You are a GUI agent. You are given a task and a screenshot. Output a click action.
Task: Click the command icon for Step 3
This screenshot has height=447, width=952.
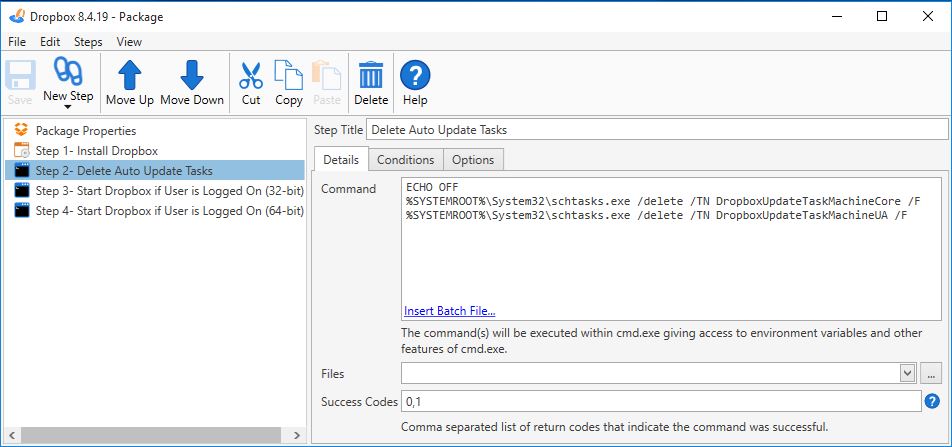tap(21, 190)
